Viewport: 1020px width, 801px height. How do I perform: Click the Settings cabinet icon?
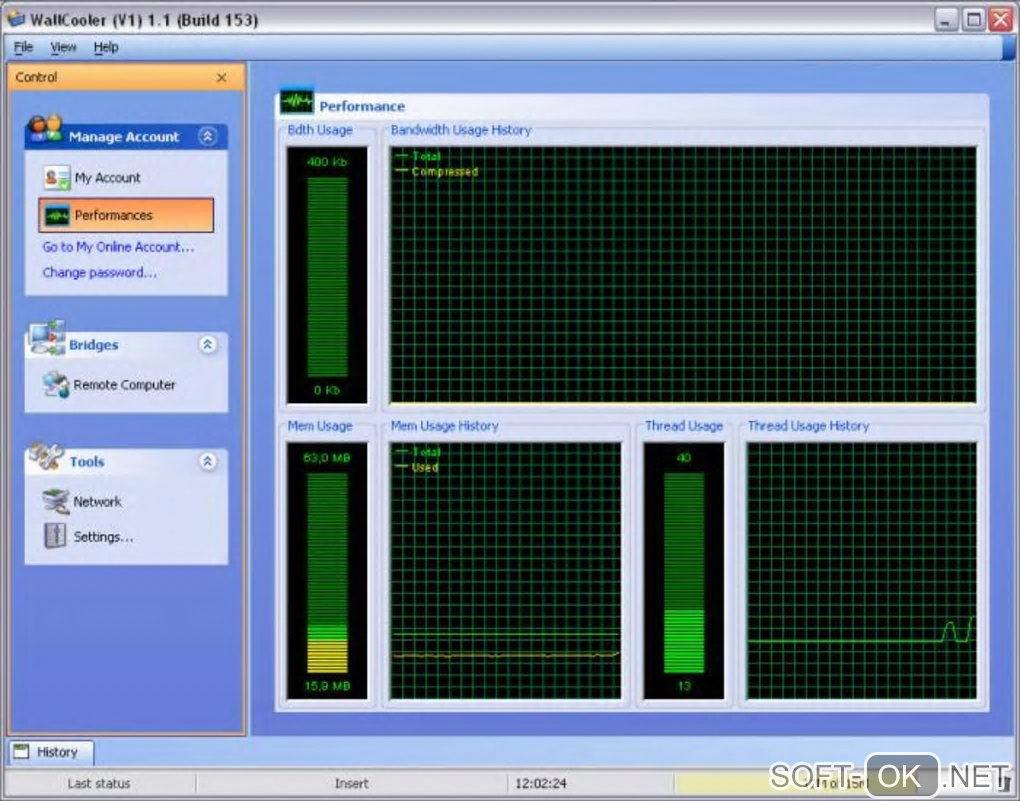point(55,536)
